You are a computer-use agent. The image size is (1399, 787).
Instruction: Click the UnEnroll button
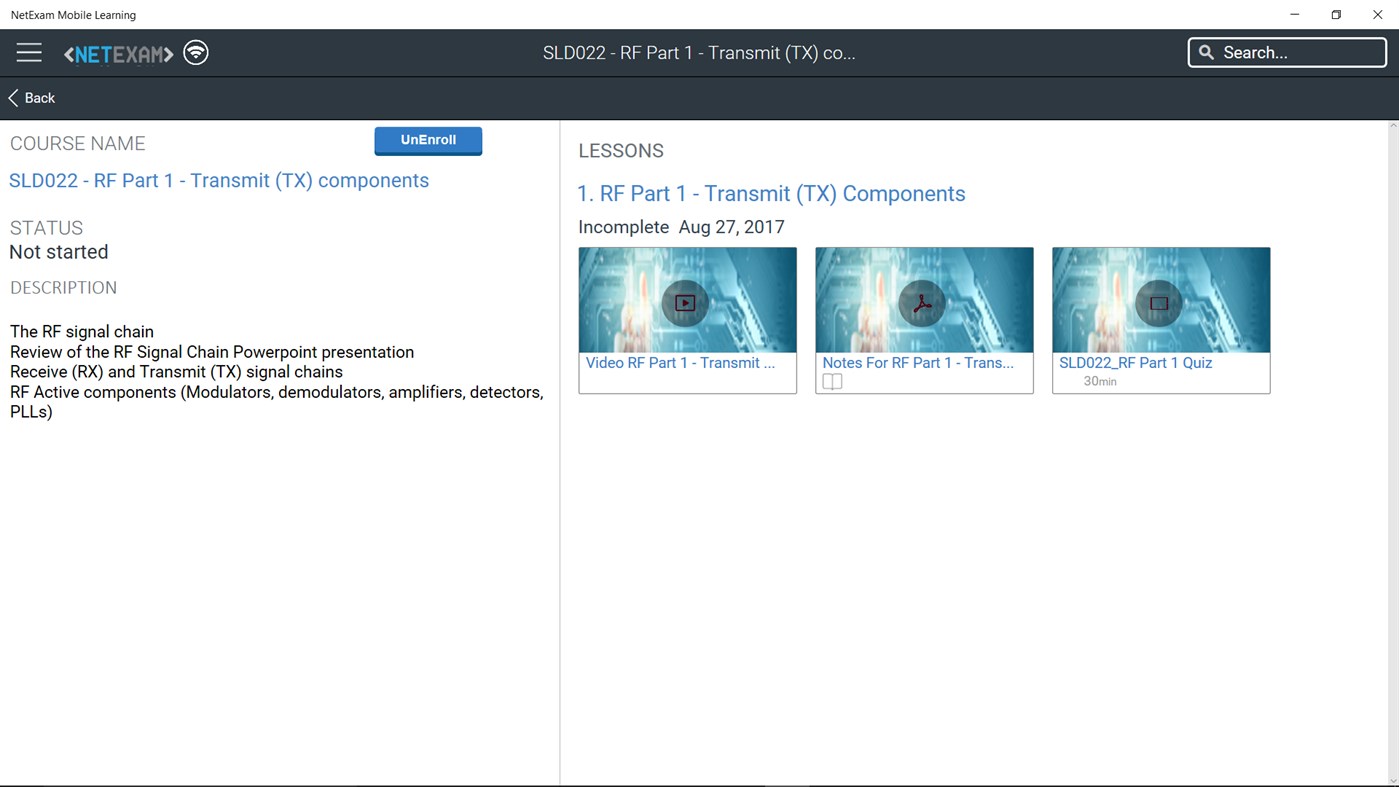pyautogui.click(x=428, y=140)
